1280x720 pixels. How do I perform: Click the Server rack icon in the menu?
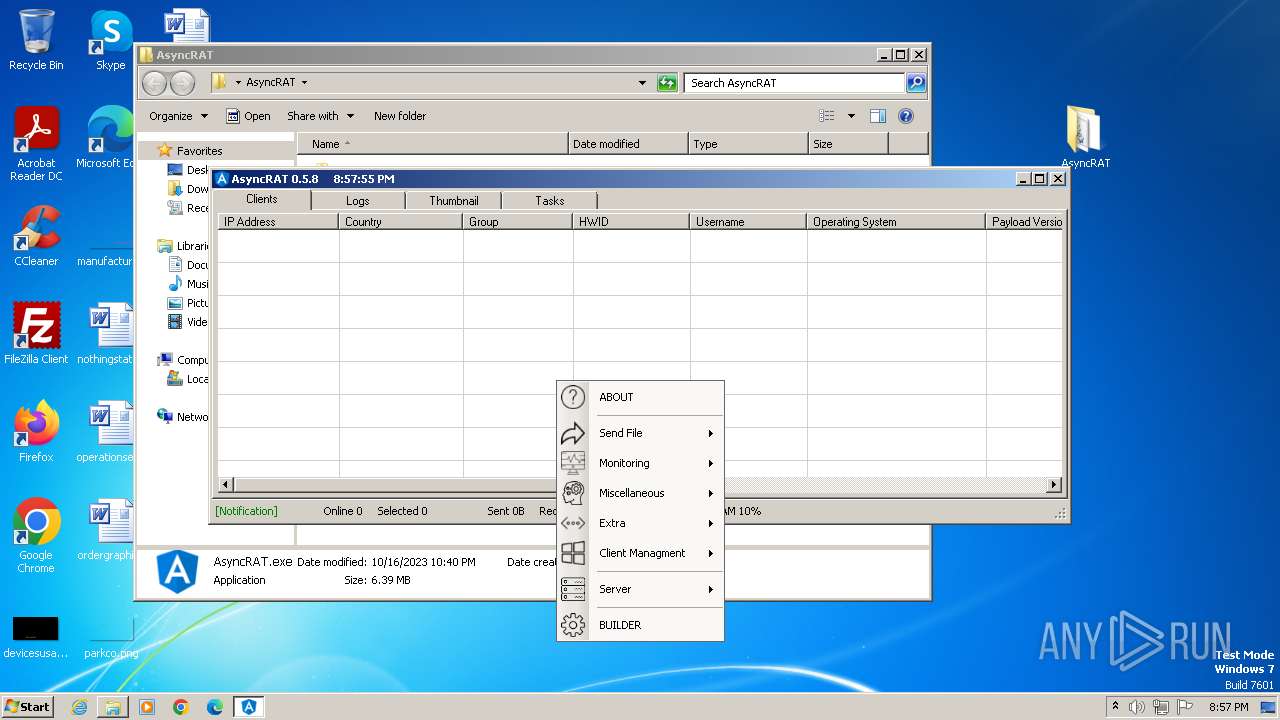coord(573,589)
